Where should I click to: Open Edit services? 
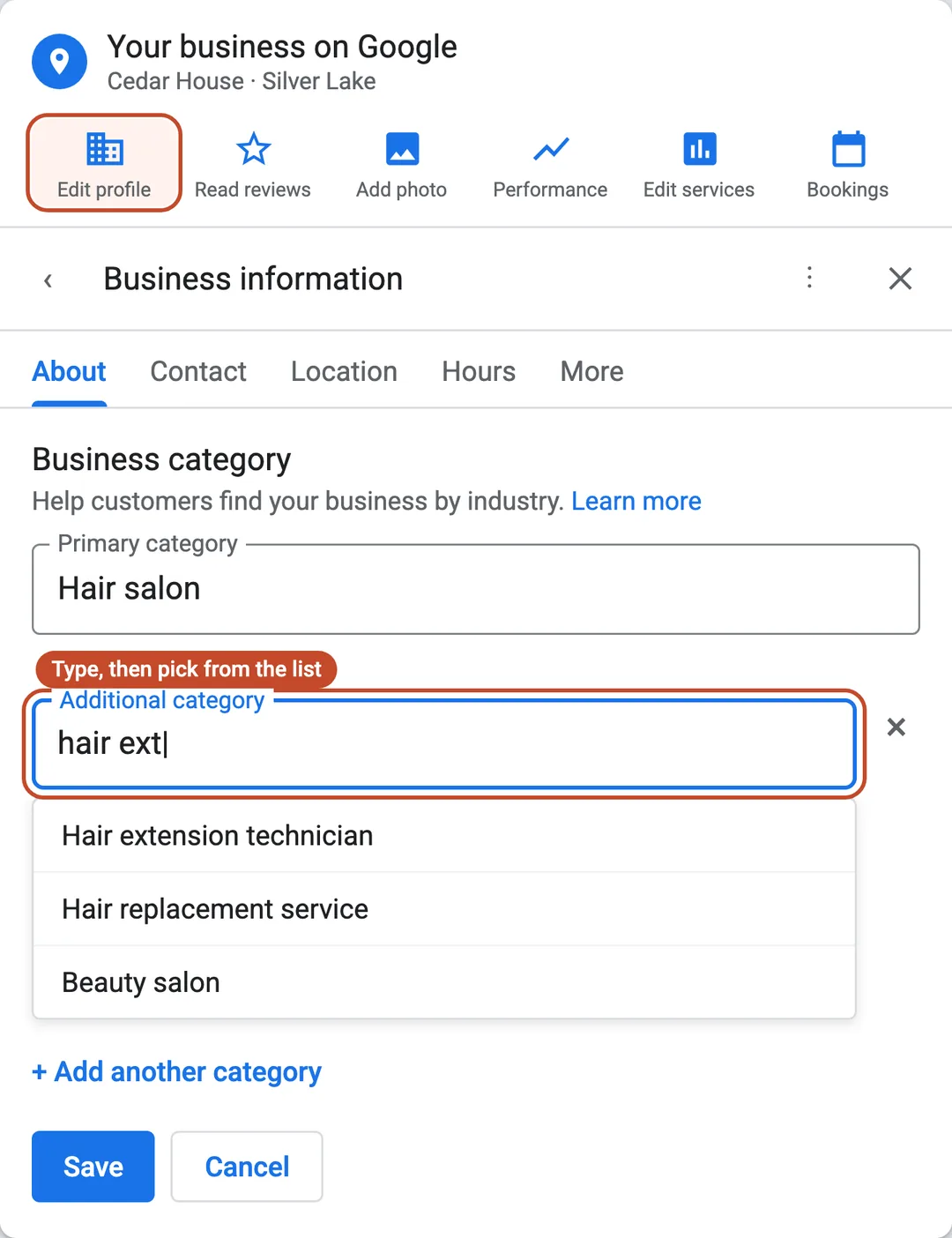[x=699, y=165]
